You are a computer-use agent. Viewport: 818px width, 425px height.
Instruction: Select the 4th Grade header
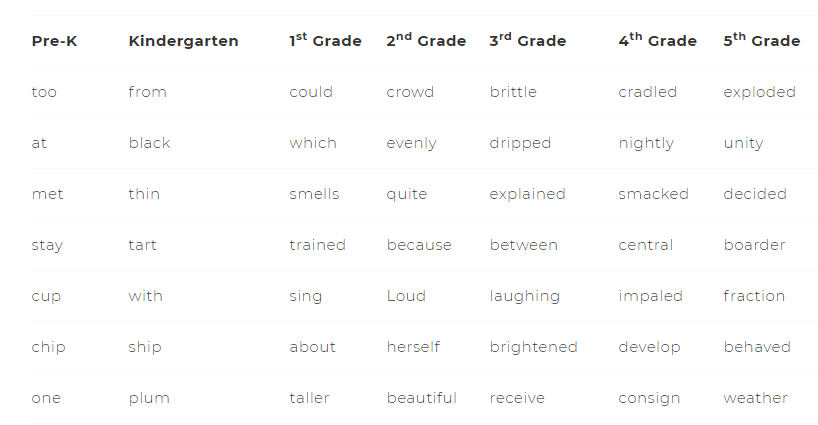657,40
